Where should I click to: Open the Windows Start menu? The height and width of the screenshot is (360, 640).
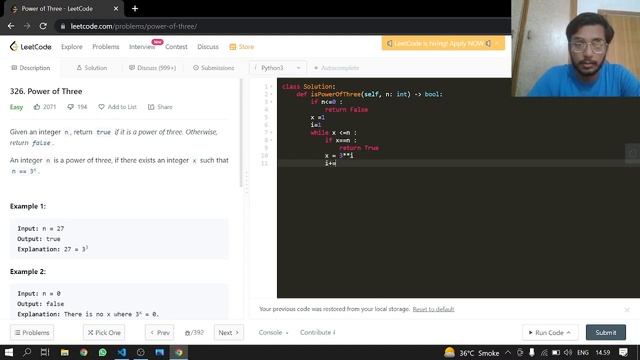point(9,352)
